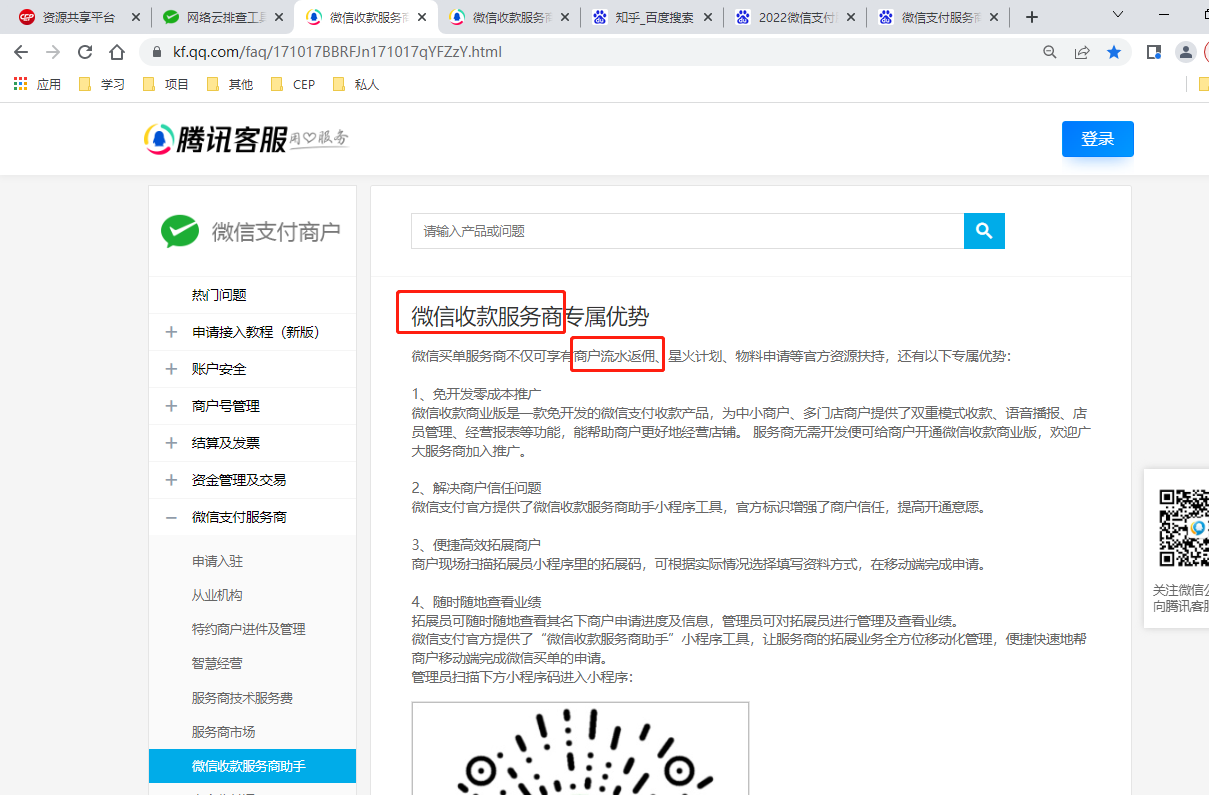Open the zoom magnifier in address bar
This screenshot has height=795, width=1209.
(1050, 52)
